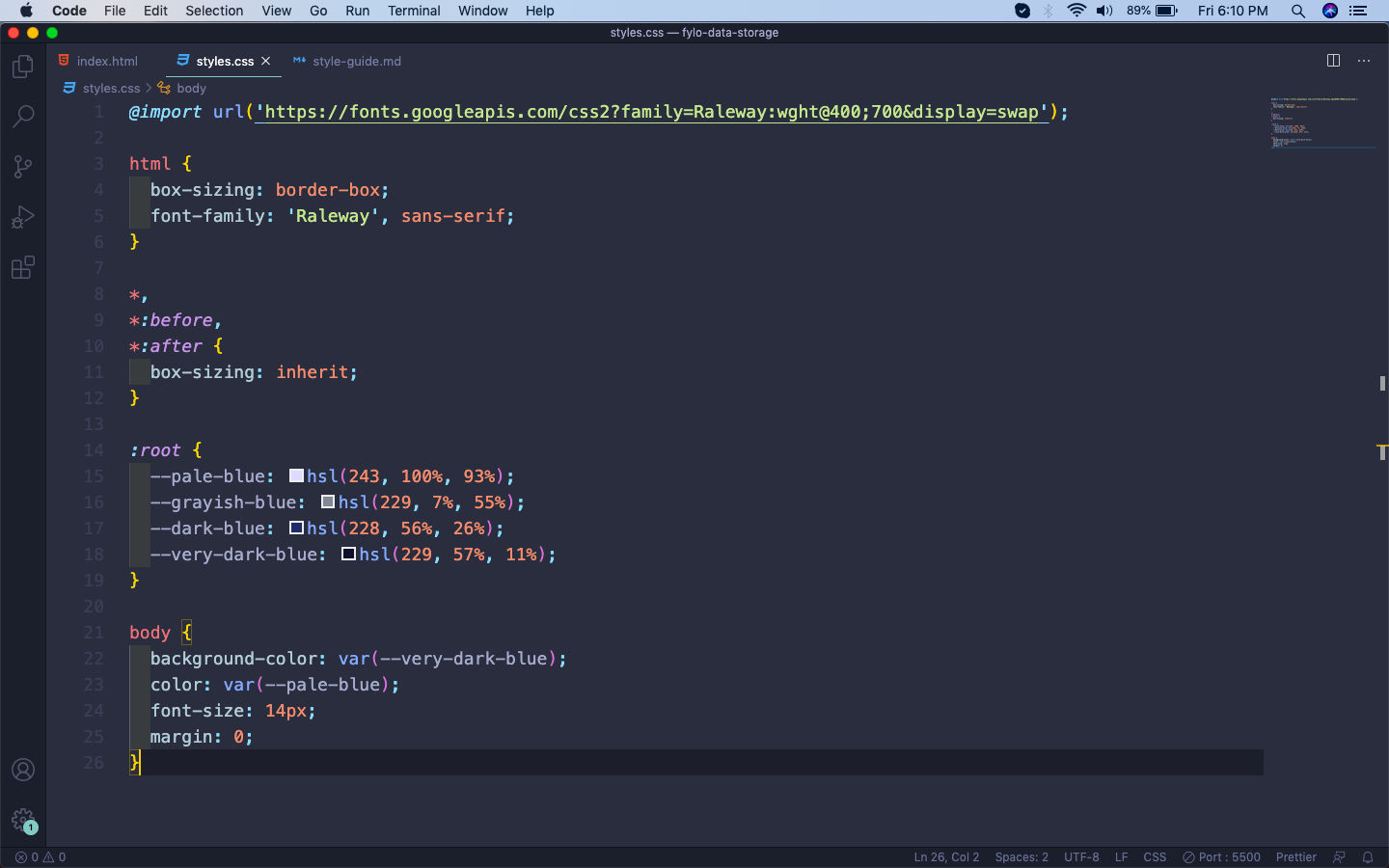Viewport: 1389px width, 868px height.
Task: Select language mode CSS in status bar
Action: [1155, 856]
